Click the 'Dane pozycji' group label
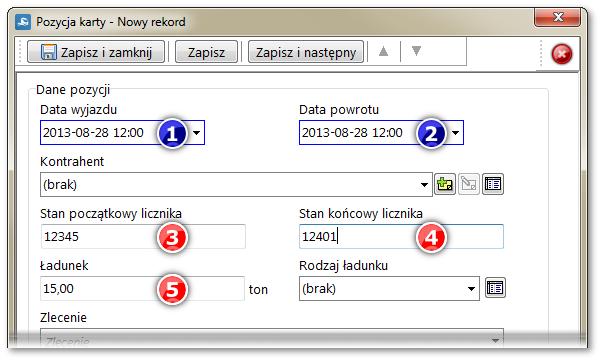The width and height of the screenshot is (601, 361). point(73,90)
